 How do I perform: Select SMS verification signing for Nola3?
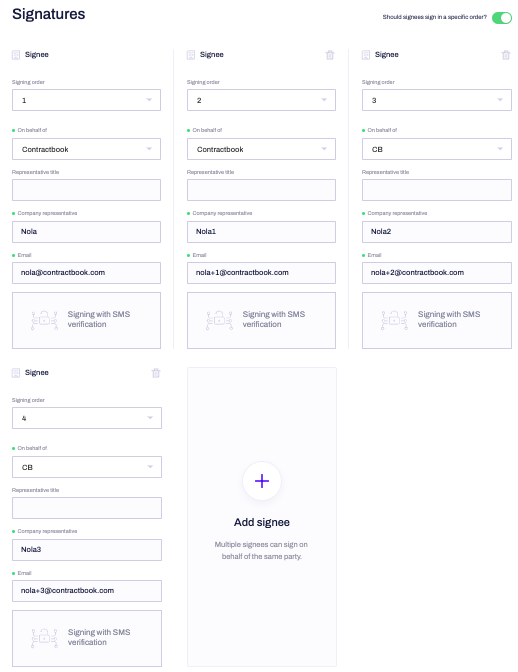tap(87, 638)
